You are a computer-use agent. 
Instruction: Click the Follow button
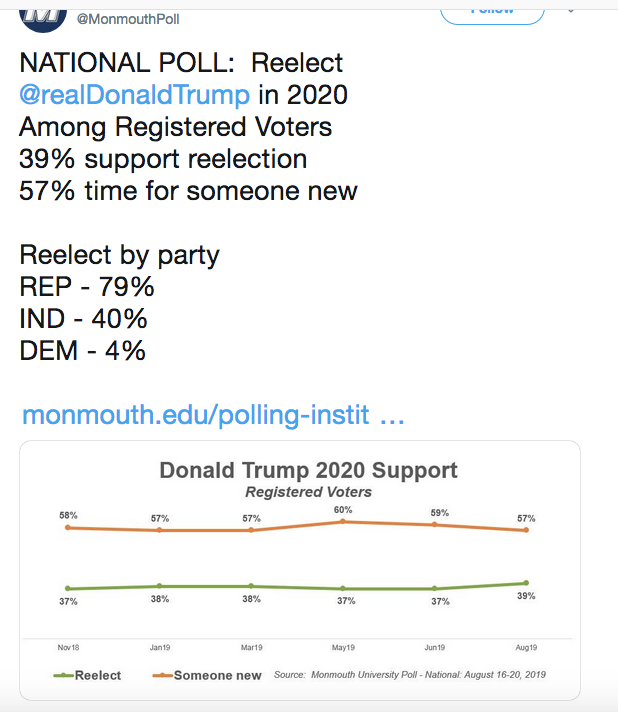point(492,15)
